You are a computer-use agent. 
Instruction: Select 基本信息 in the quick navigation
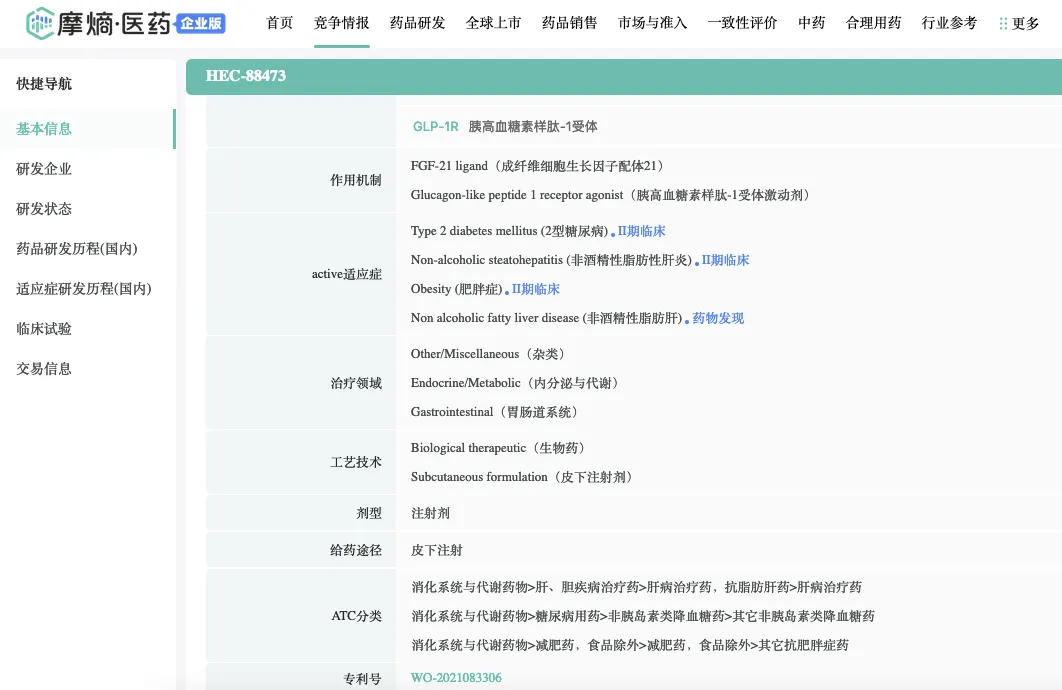tap(44, 129)
